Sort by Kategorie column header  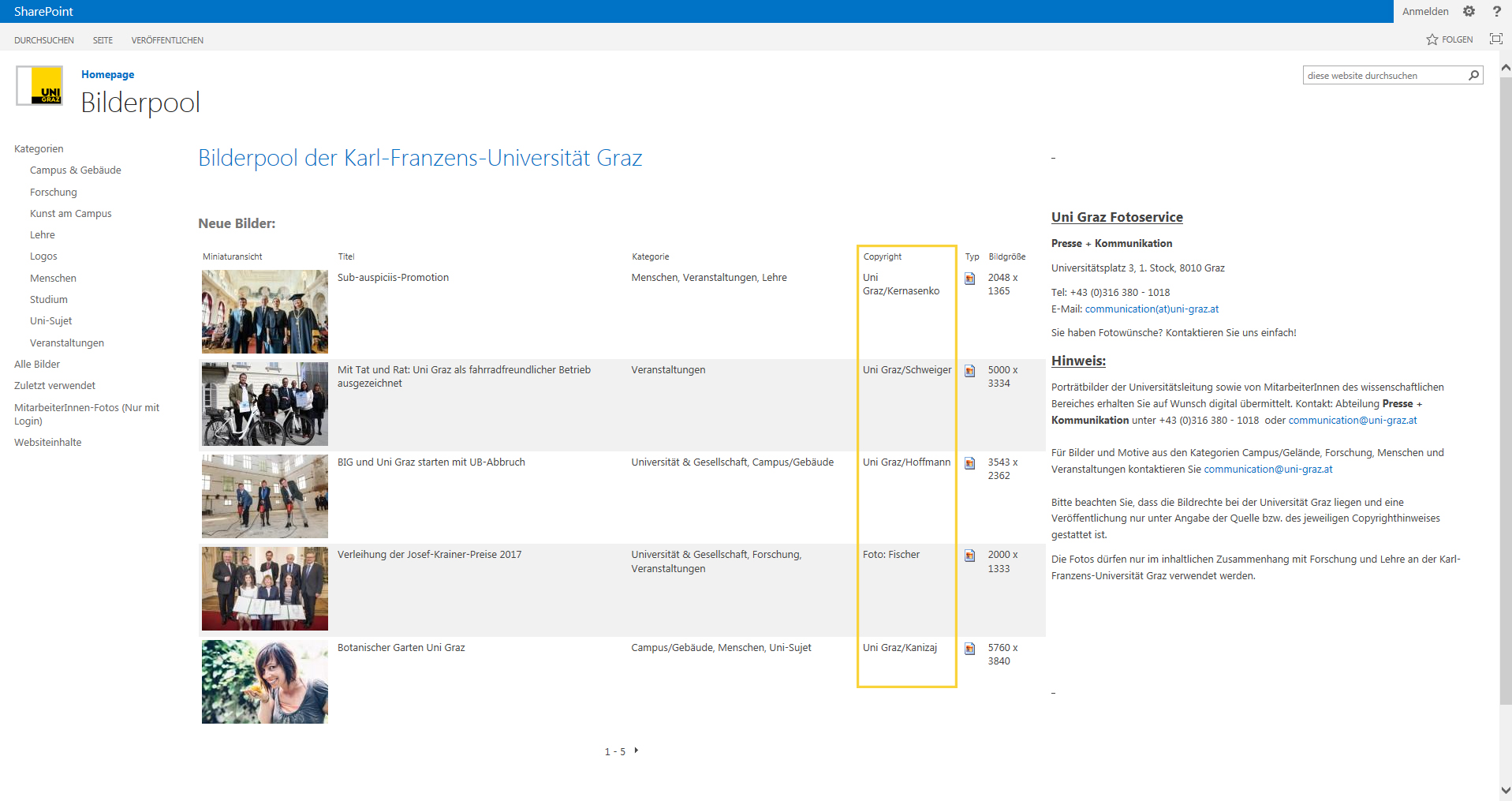coord(650,256)
